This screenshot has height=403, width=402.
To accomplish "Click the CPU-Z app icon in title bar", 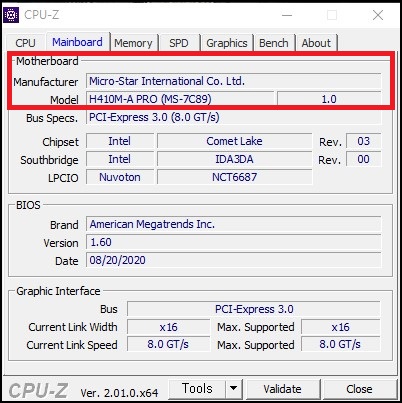I will coord(11,15).
